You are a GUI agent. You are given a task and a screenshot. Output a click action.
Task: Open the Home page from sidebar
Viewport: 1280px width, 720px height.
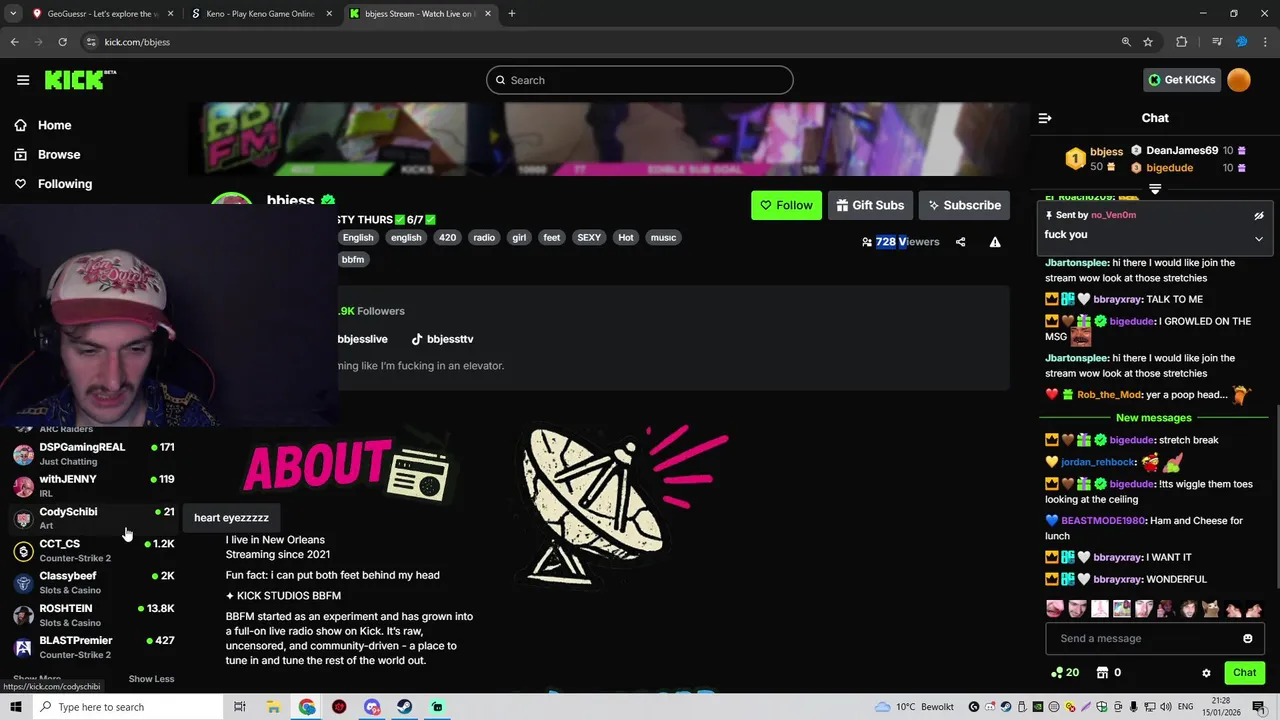pos(55,125)
